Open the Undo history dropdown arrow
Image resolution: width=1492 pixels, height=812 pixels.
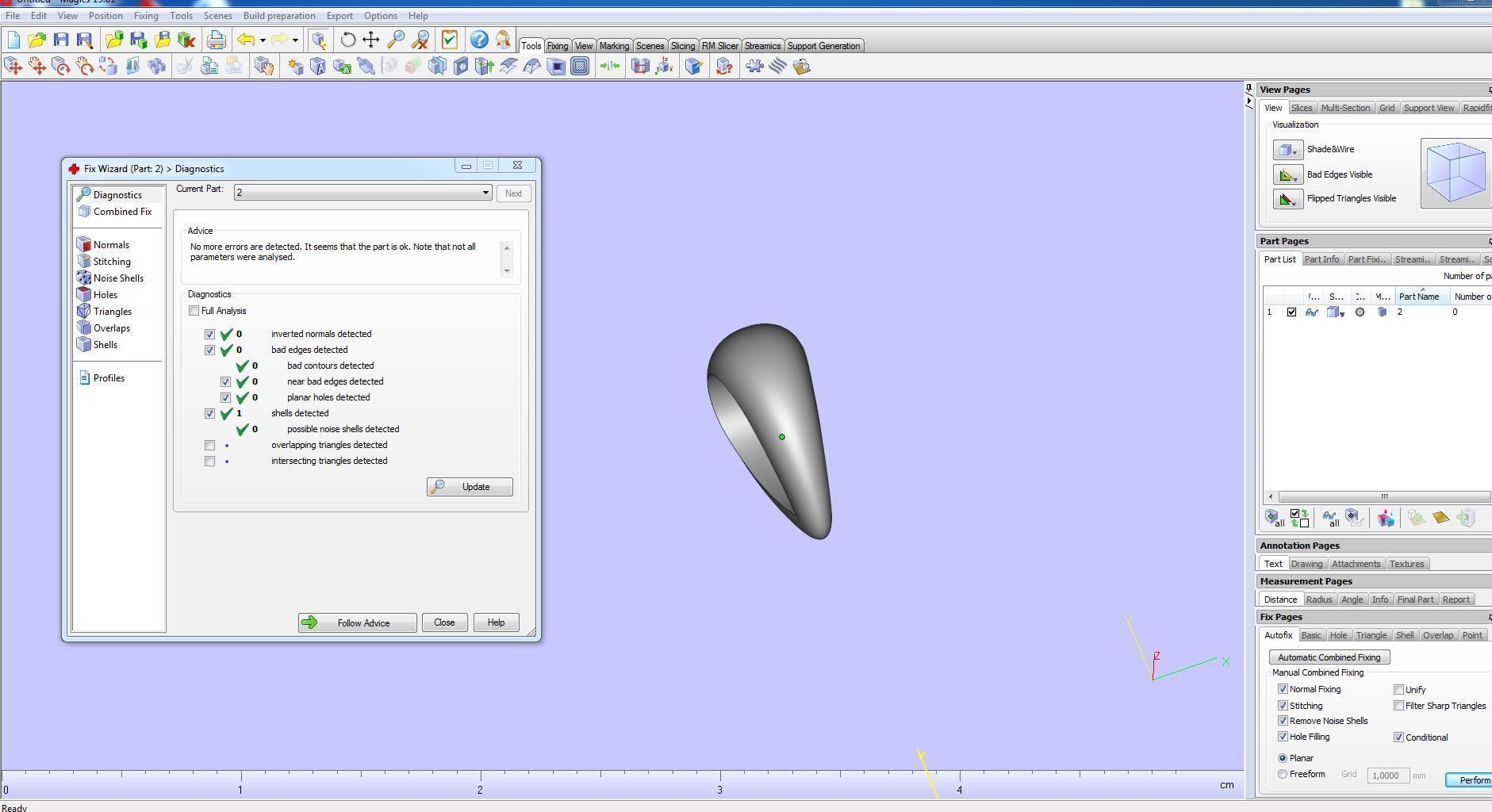(x=263, y=40)
